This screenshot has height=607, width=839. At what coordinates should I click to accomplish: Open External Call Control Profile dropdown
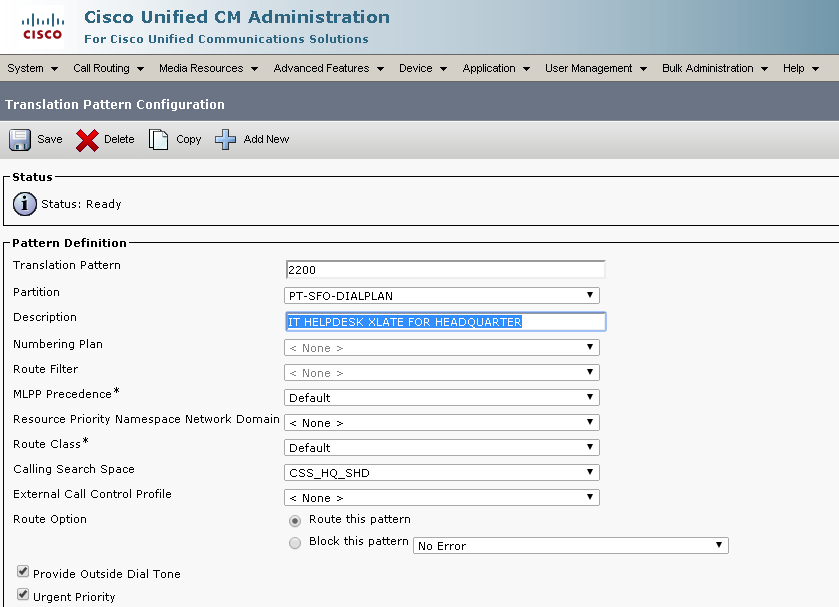point(441,498)
